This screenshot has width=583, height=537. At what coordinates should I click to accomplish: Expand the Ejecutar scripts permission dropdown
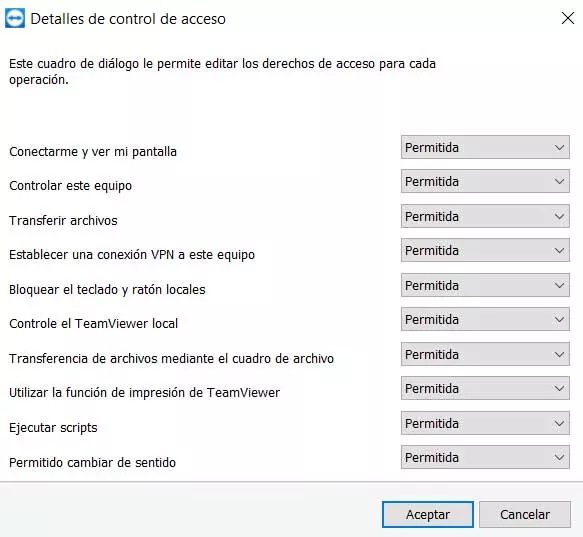[x=485, y=423]
